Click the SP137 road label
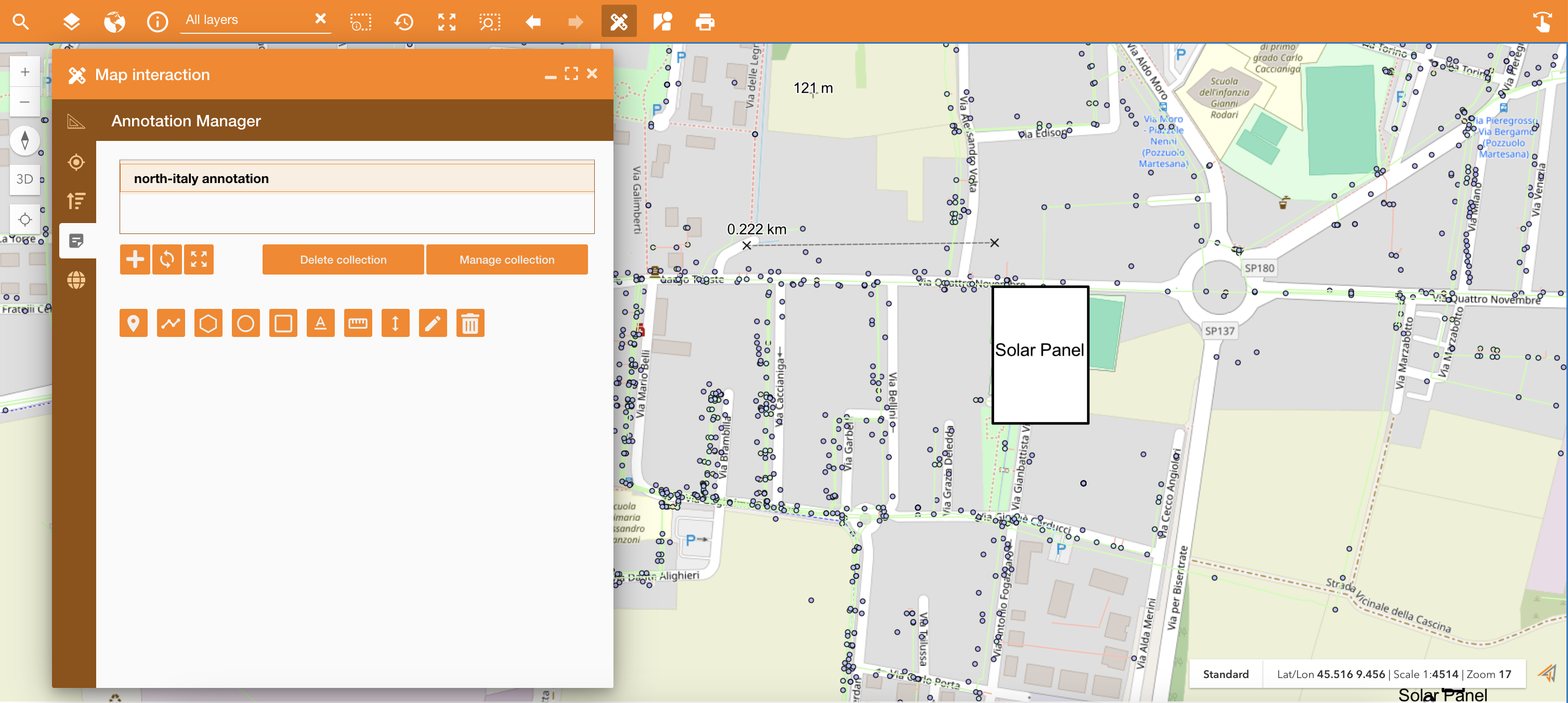This screenshot has width=1568, height=703. coord(1219,331)
